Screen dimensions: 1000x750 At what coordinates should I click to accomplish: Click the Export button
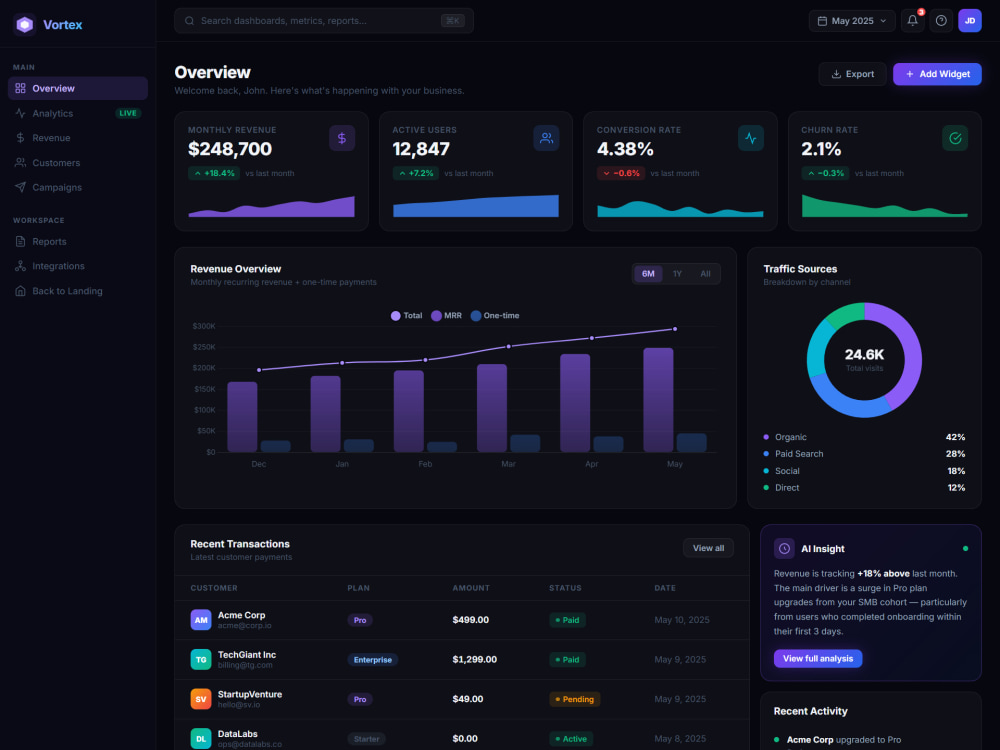853,74
